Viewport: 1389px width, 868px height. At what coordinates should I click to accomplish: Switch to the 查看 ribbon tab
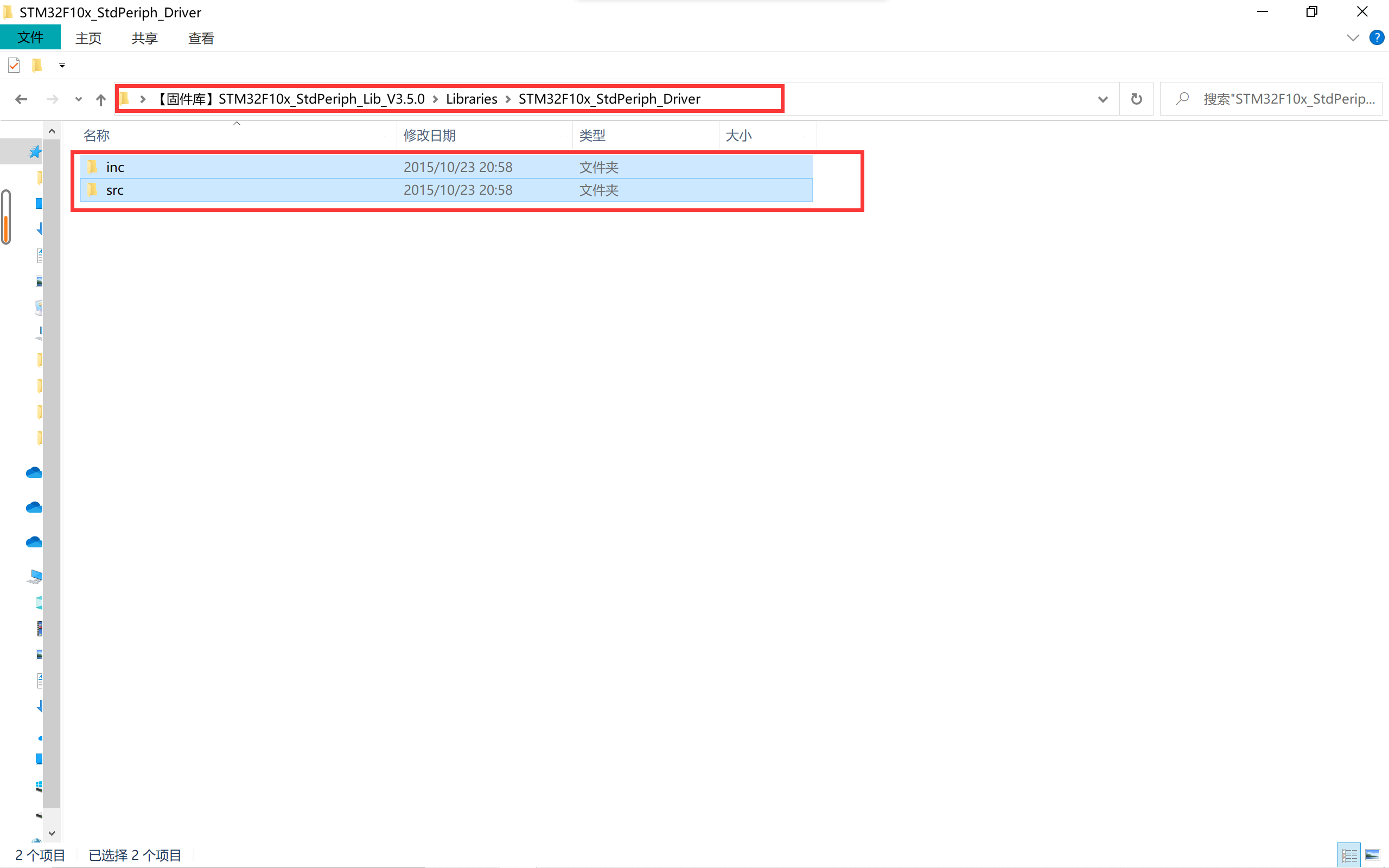click(201, 38)
